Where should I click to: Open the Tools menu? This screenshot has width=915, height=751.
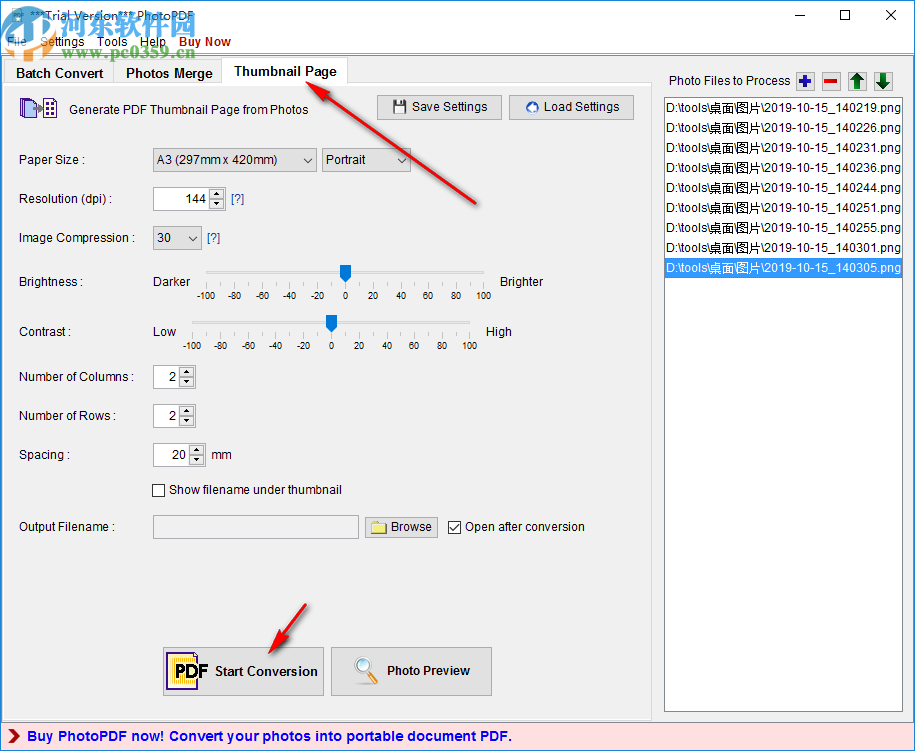click(x=112, y=41)
